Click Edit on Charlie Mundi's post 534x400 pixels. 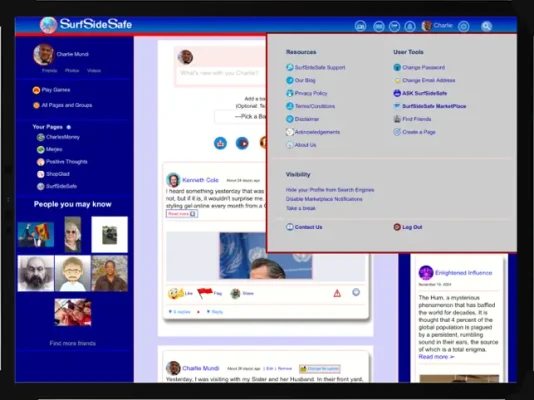pyautogui.click(x=270, y=369)
